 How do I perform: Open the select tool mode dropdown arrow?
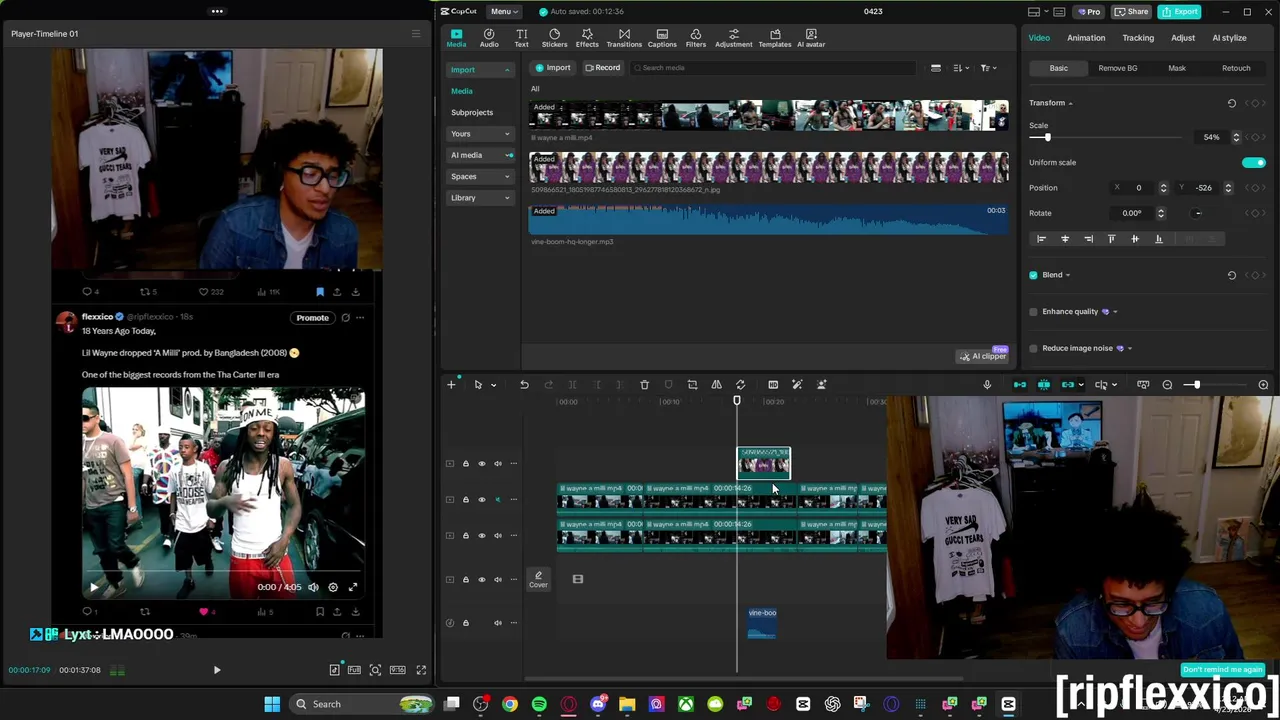(x=493, y=385)
